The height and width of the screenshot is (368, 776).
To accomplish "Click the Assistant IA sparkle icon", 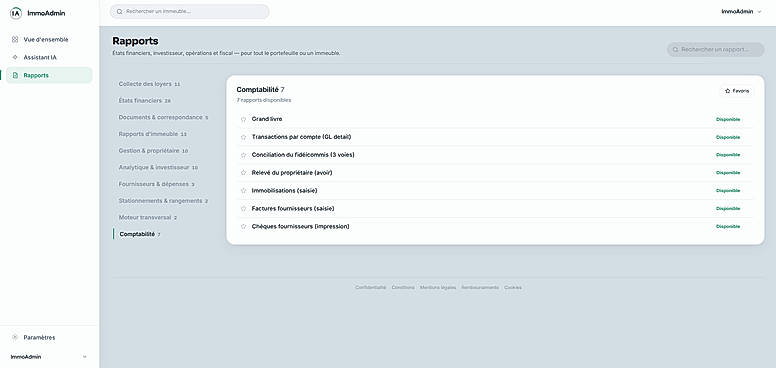I will tap(15, 57).
